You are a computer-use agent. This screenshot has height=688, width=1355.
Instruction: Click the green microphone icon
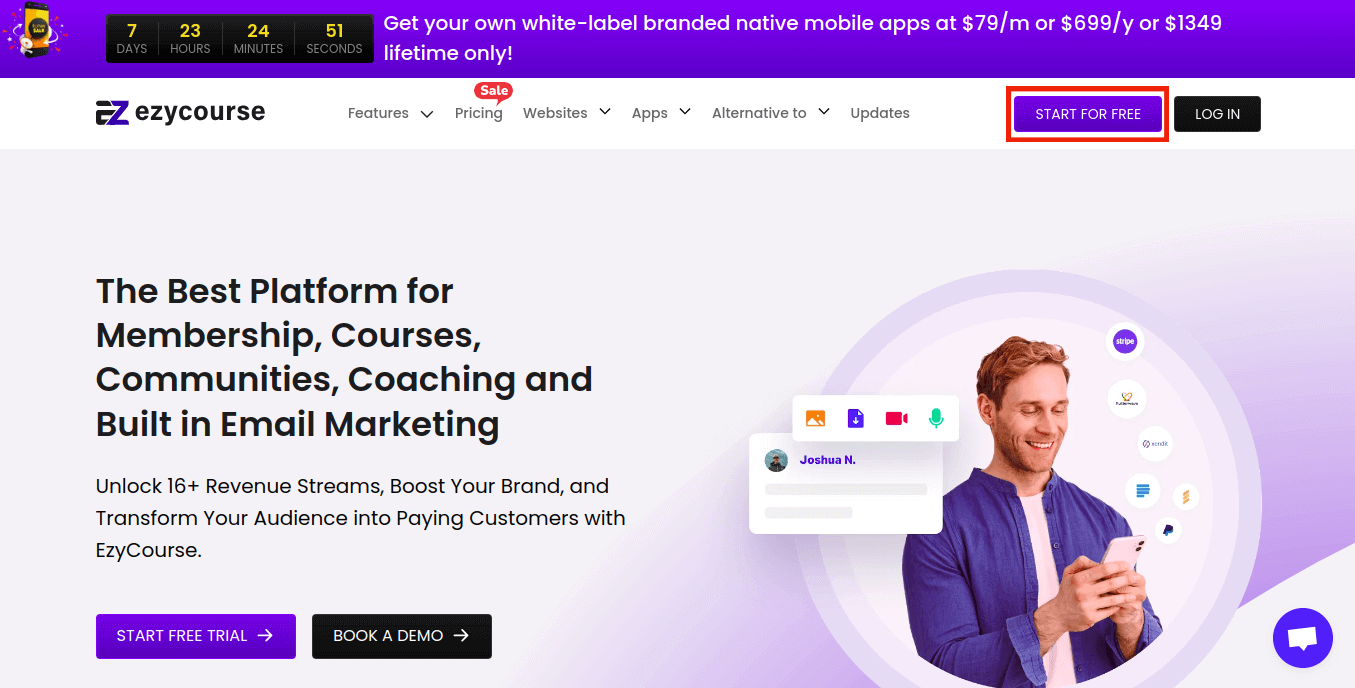pos(936,418)
